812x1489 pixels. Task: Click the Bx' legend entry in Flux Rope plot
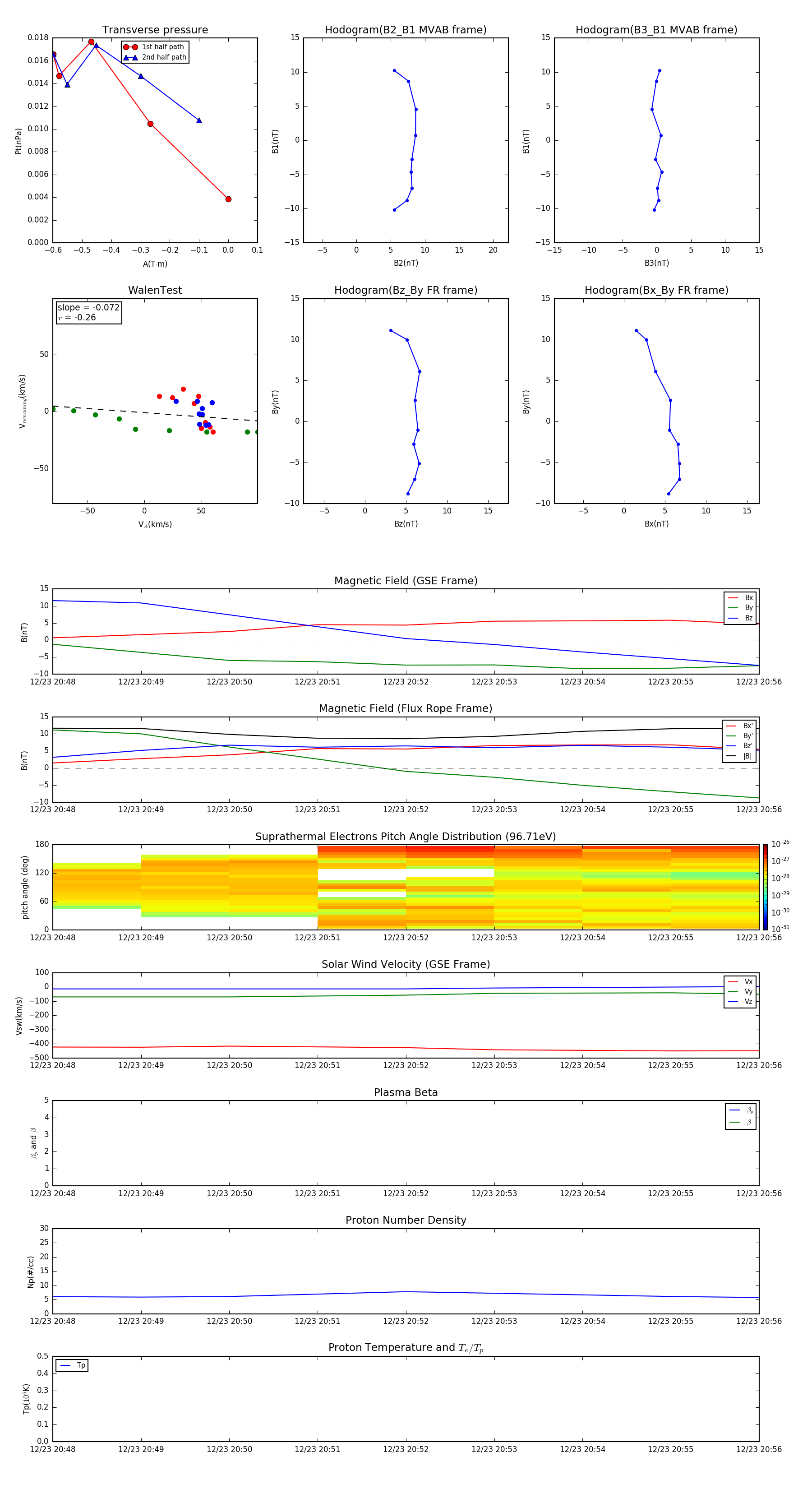click(739, 726)
